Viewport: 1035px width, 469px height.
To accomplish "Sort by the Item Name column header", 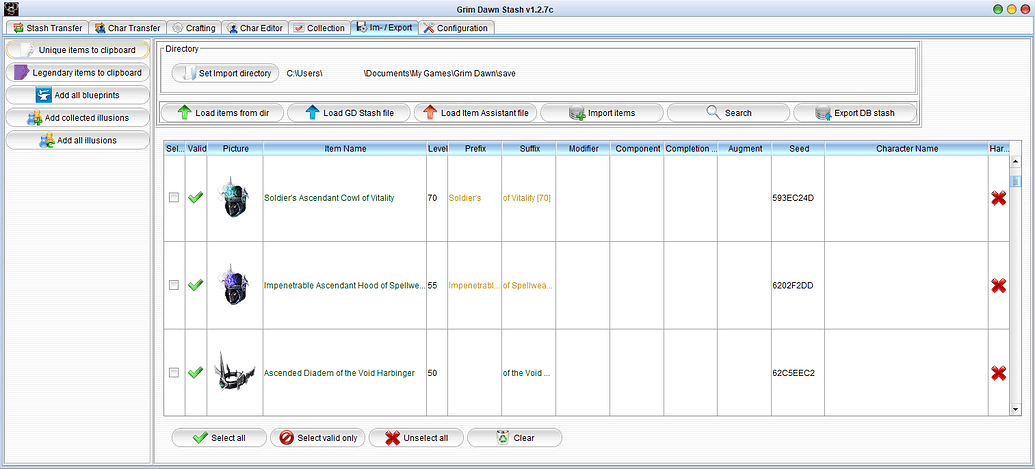I will click(x=345, y=149).
